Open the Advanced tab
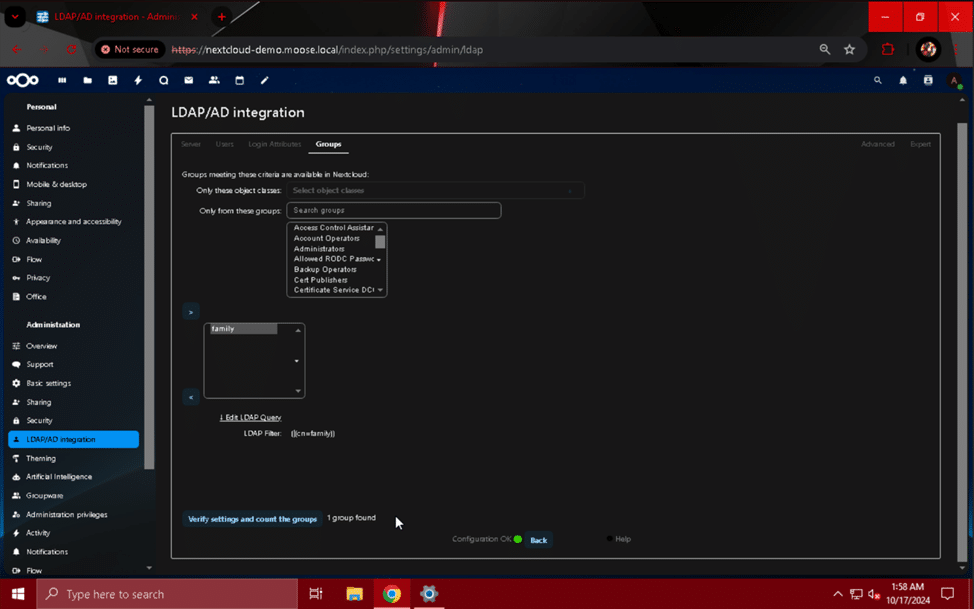This screenshot has height=609, width=974. pos(878,144)
